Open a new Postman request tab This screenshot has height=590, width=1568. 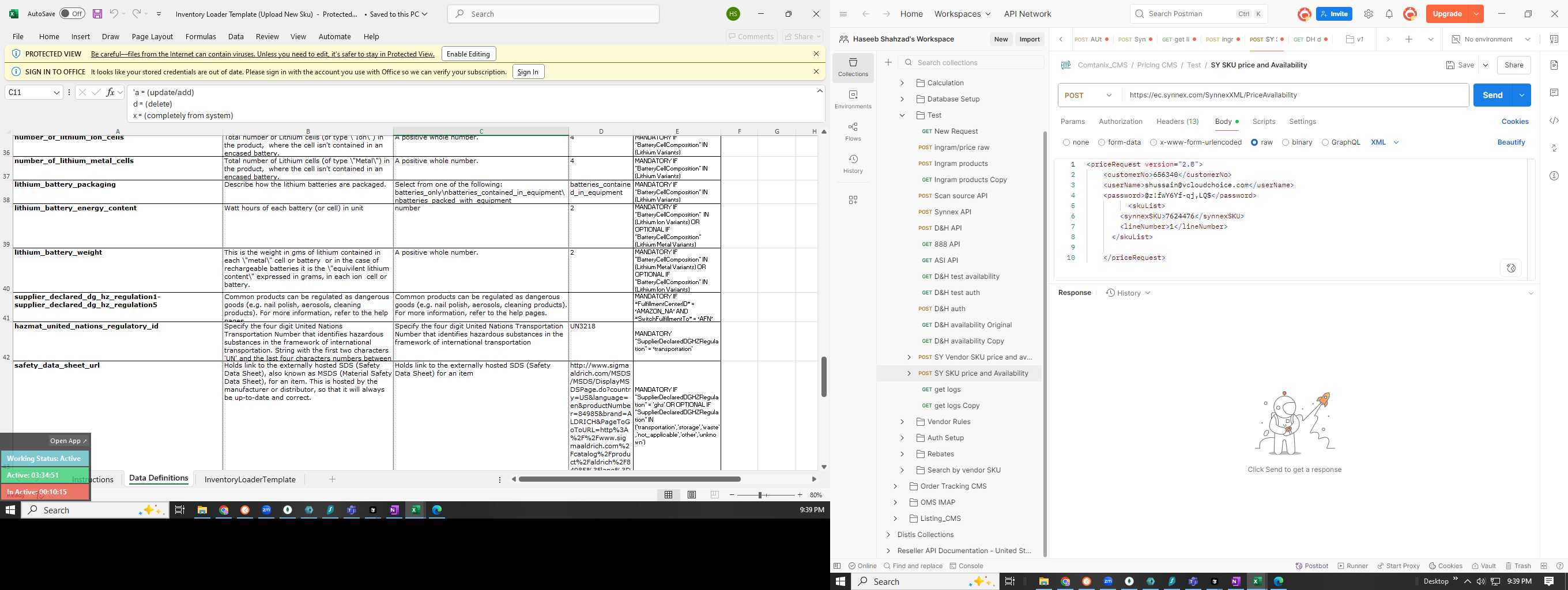1408,39
